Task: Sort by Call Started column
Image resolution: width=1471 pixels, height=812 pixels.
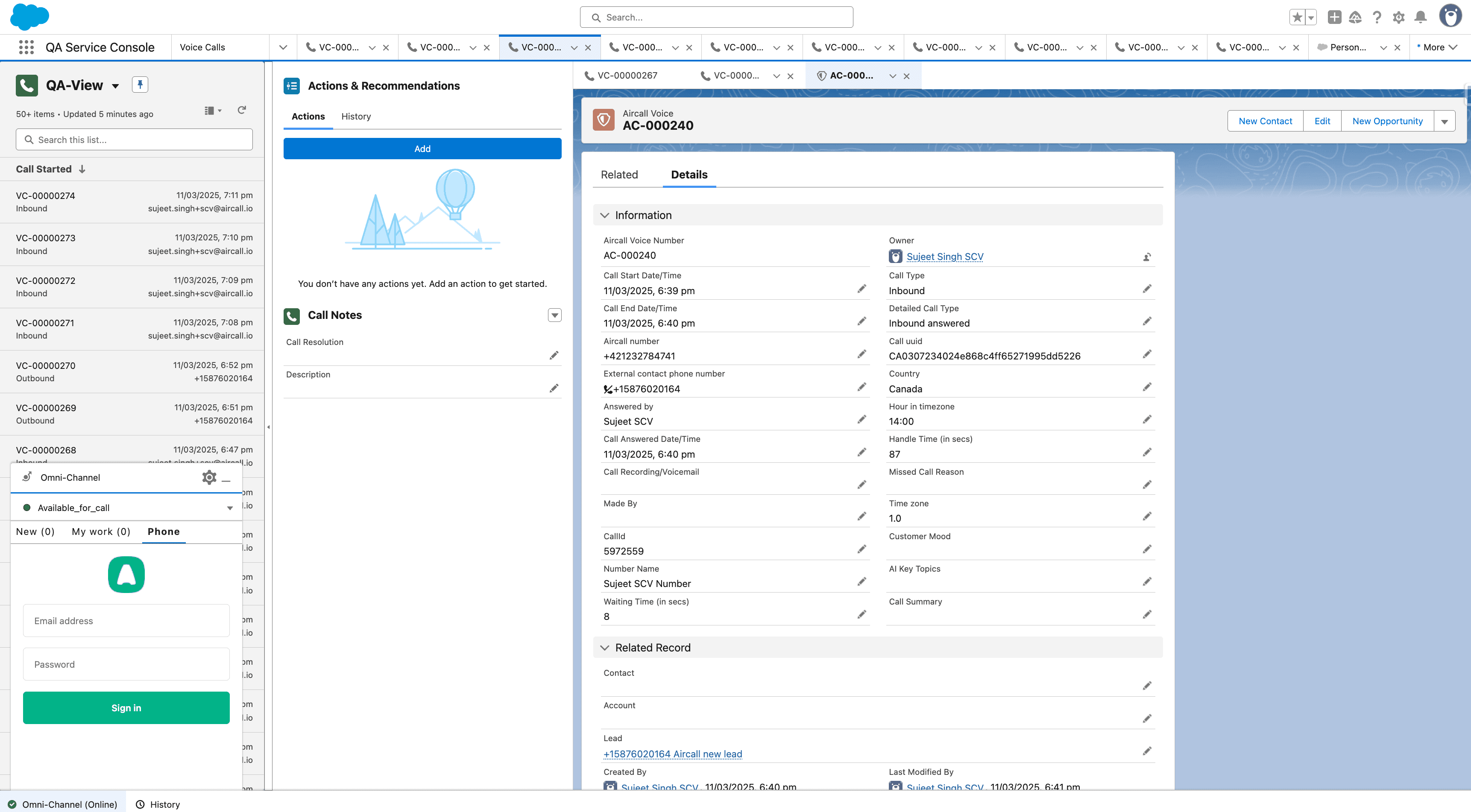Action: click(x=50, y=169)
